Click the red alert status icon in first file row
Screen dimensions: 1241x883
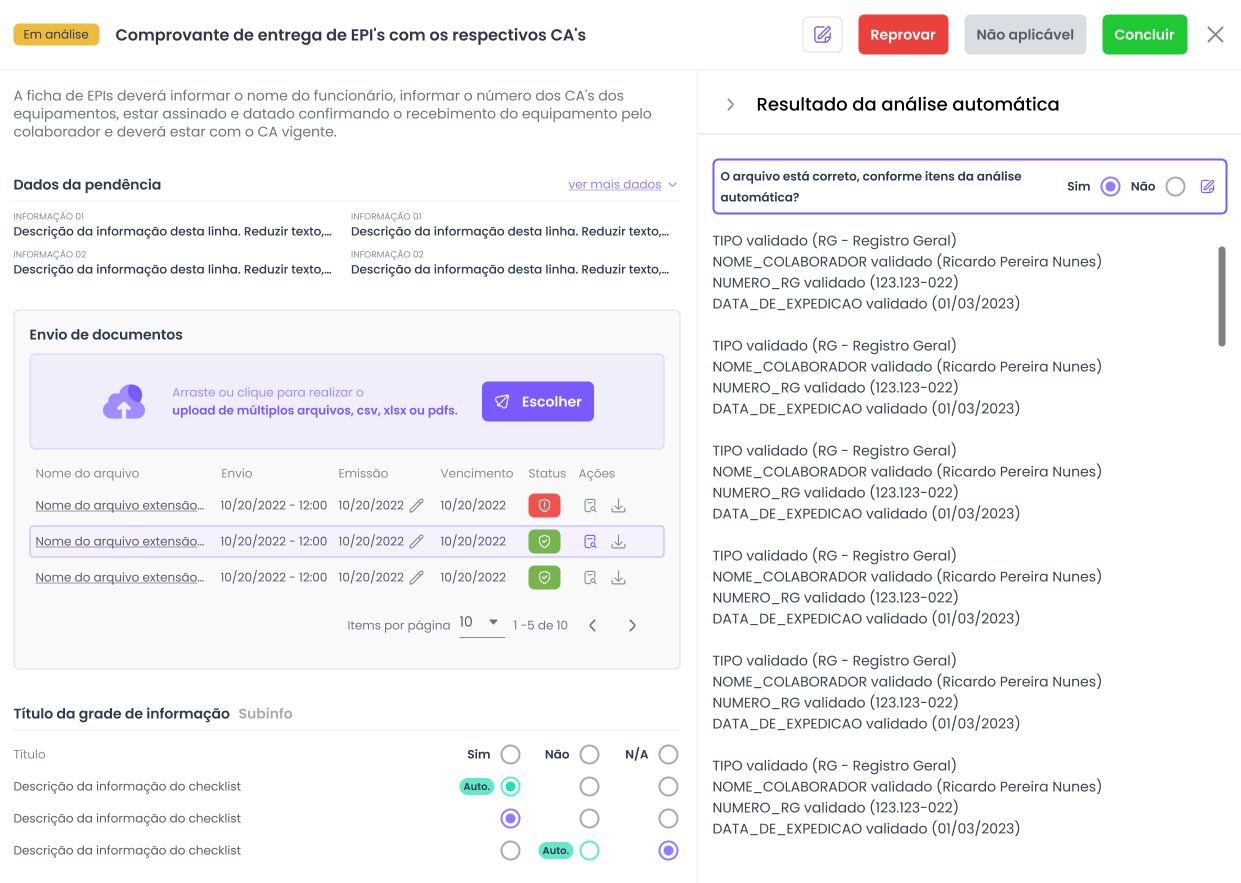point(544,506)
